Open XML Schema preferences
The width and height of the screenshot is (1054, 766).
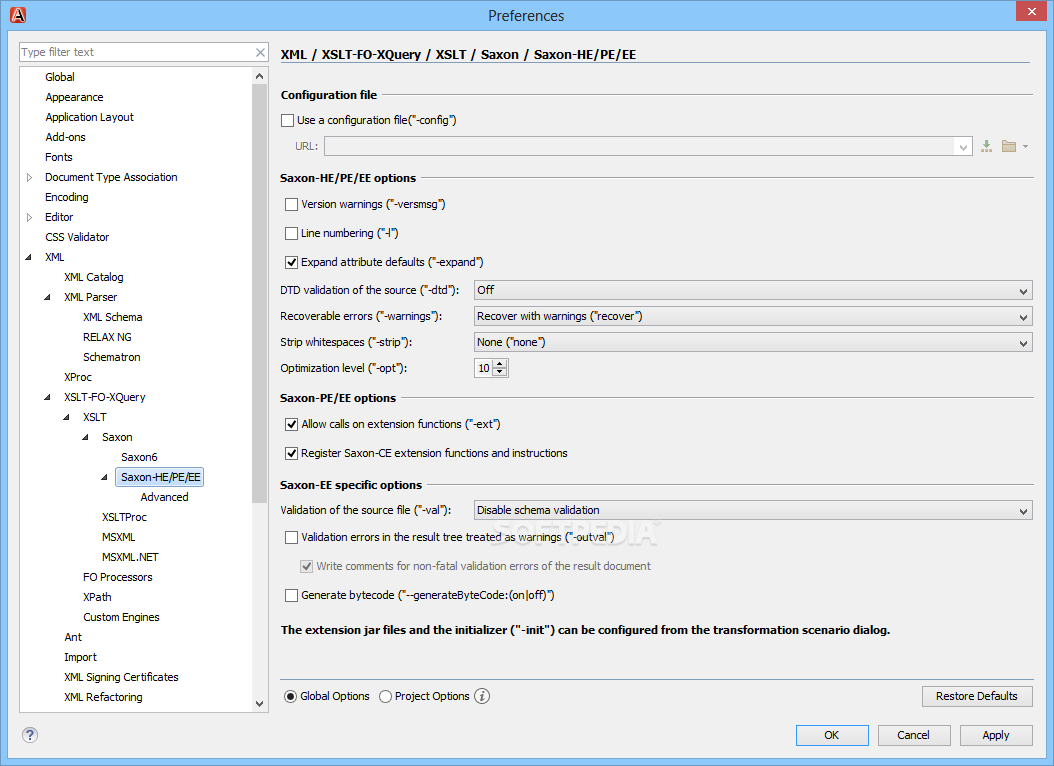click(x=112, y=317)
